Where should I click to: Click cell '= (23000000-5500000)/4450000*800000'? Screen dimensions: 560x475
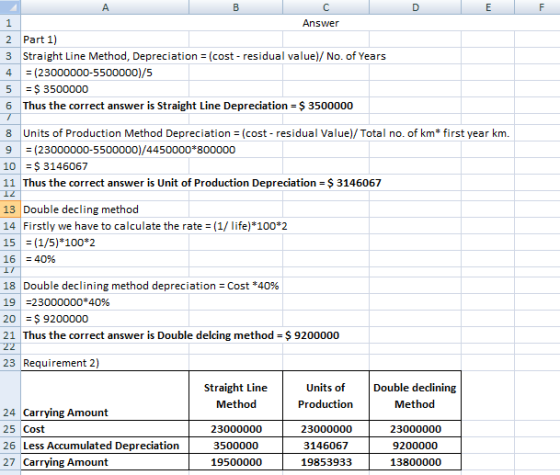tap(130, 150)
